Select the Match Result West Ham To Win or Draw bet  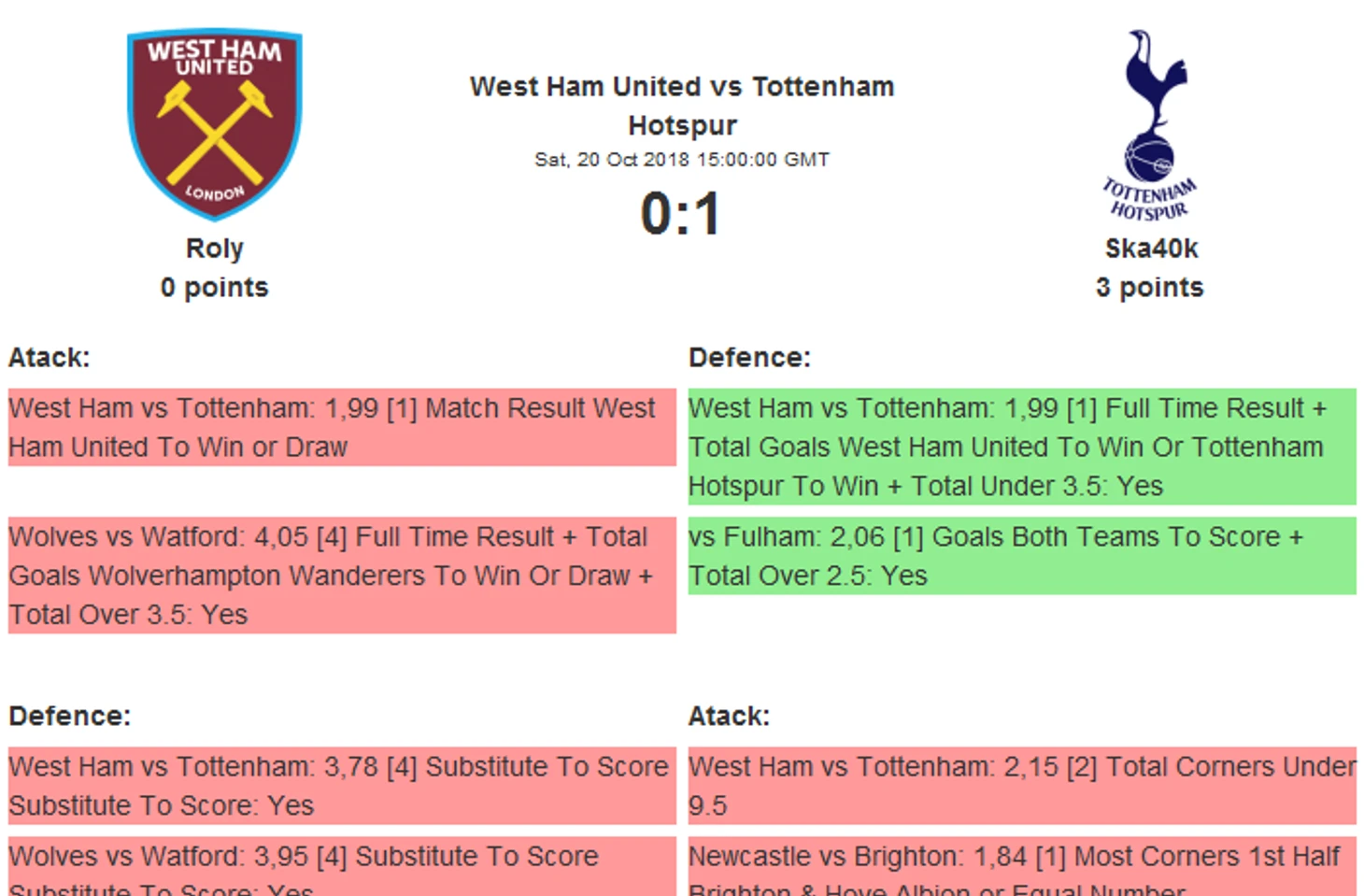pyautogui.click(x=342, y=427)
